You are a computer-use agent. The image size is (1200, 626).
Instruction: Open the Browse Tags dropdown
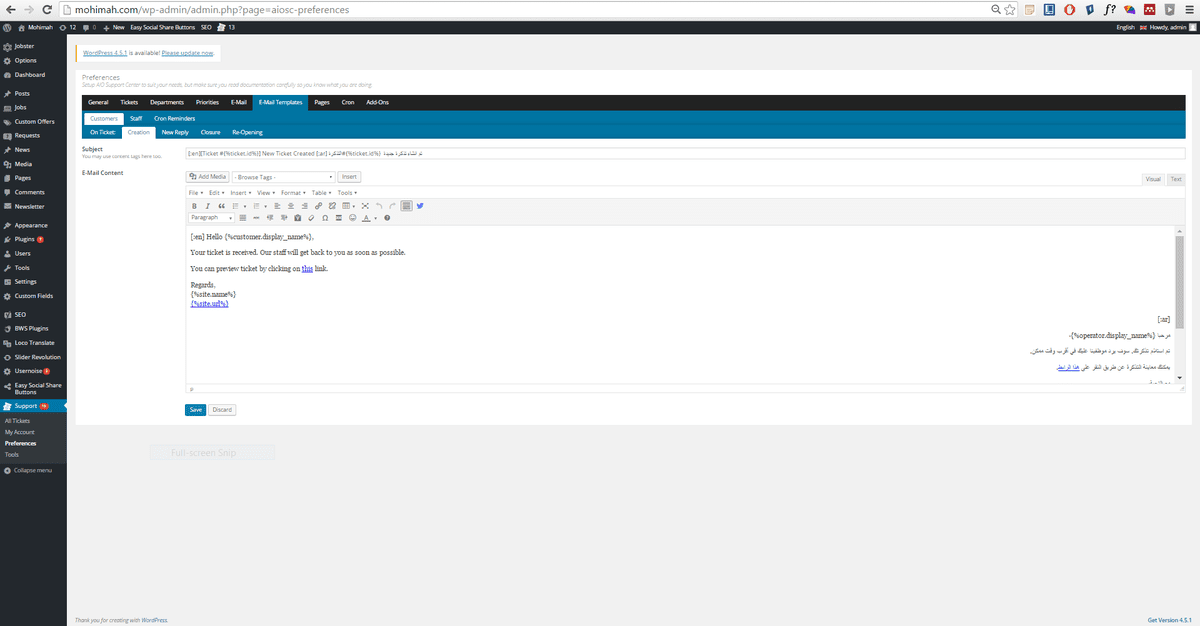coord(284,176)
